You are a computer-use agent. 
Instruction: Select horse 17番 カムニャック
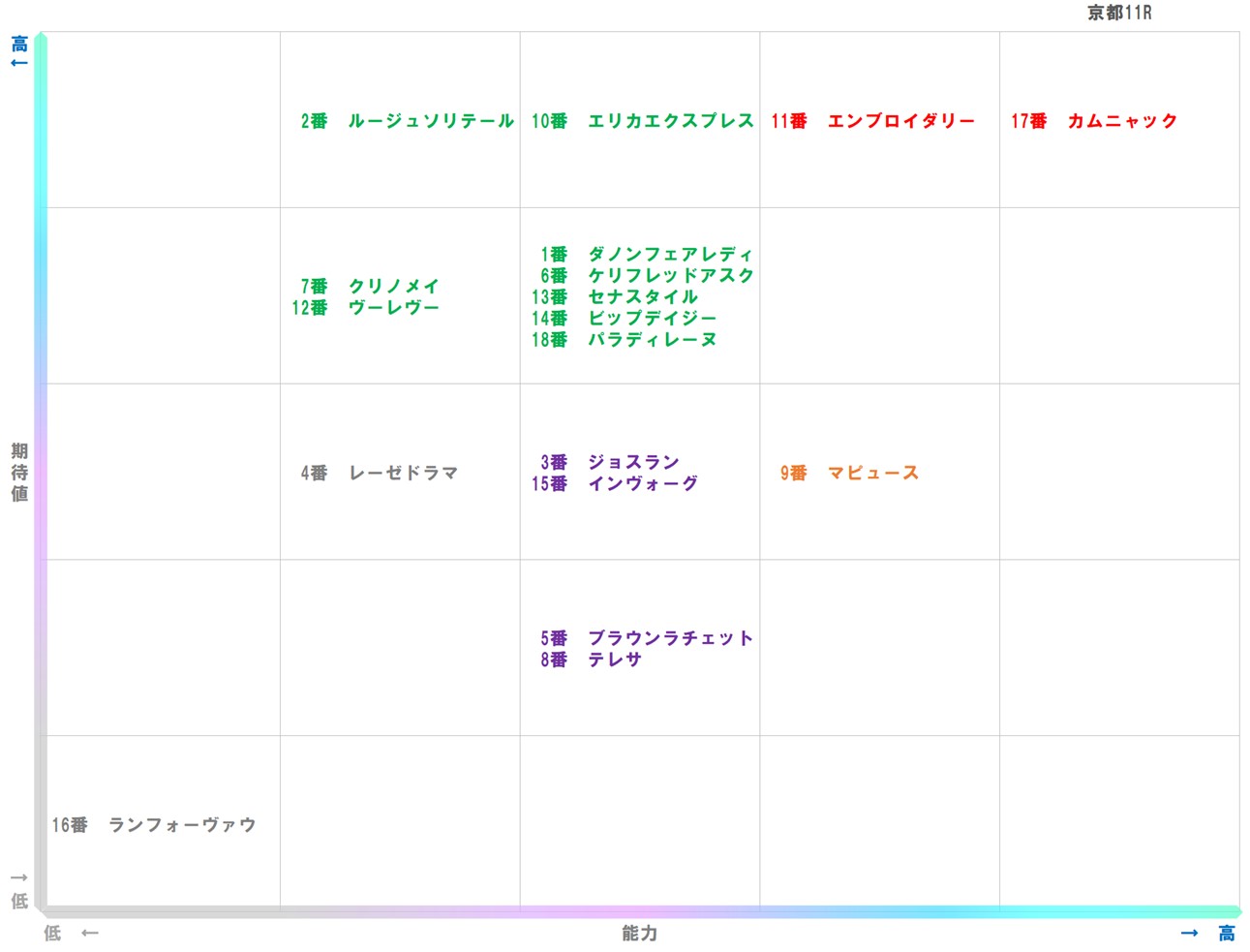[x=1094, y=121]
